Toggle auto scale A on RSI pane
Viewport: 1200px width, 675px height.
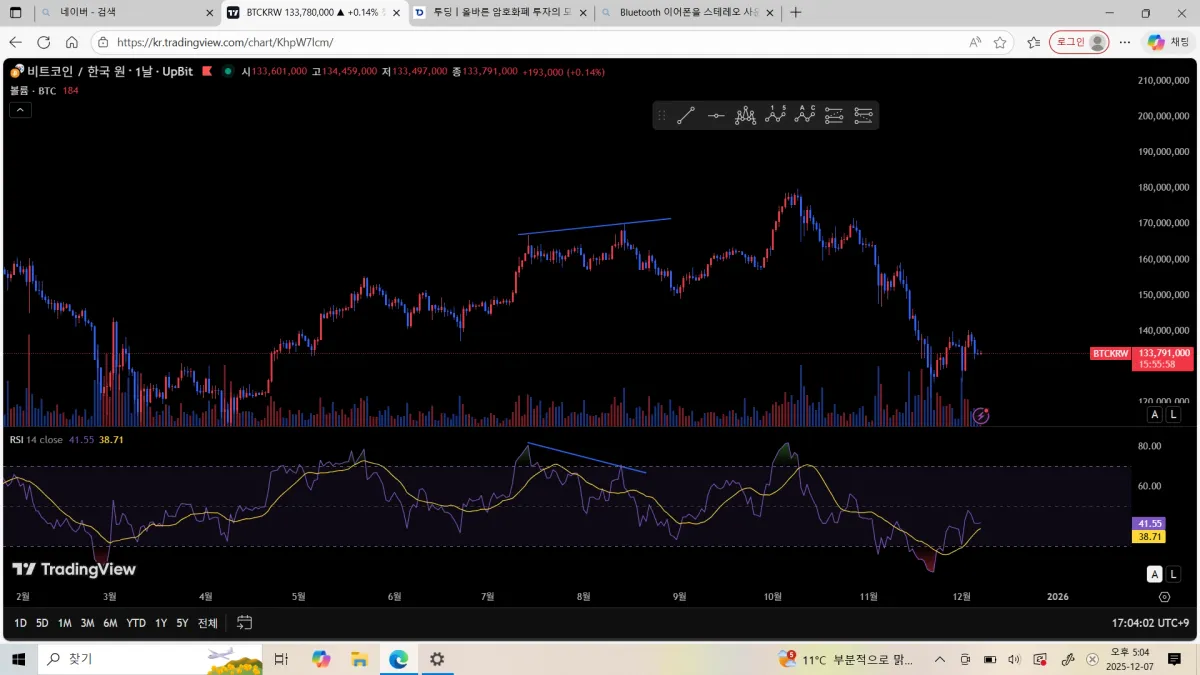[x=1155, y=574]
